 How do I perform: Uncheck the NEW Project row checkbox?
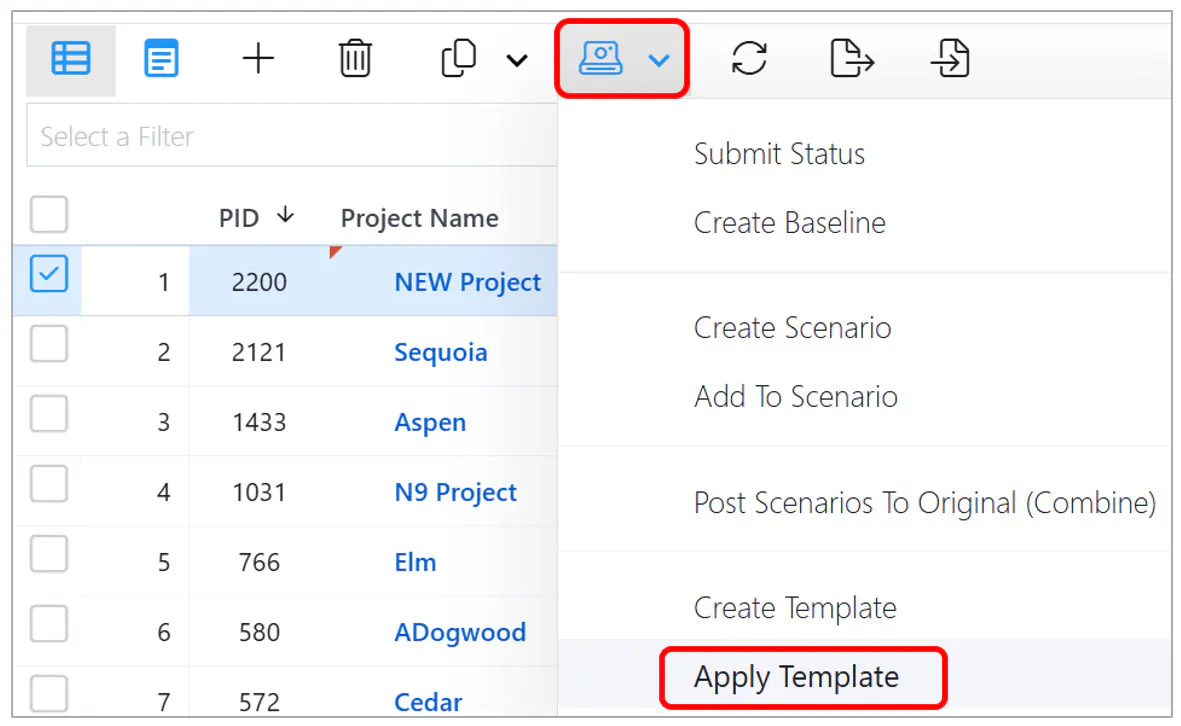coord(49,273)
